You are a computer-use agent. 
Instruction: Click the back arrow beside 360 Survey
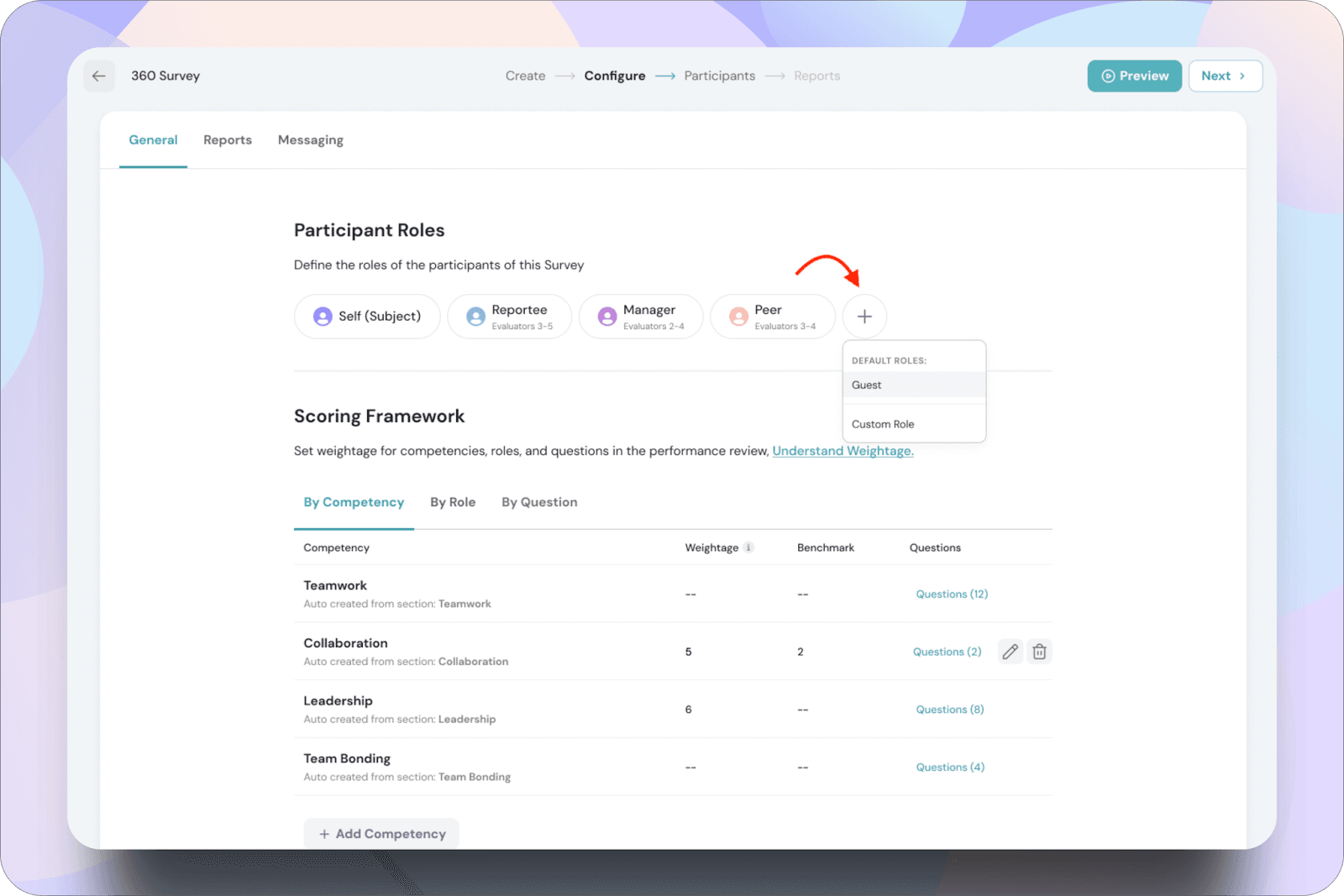[x=99, y=76]
